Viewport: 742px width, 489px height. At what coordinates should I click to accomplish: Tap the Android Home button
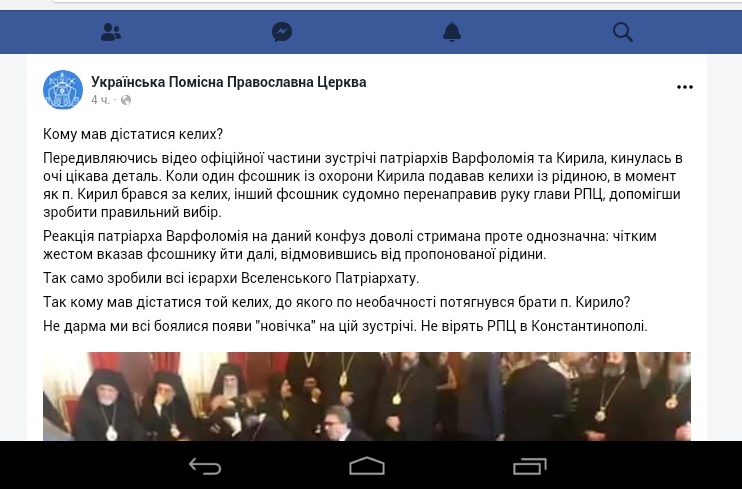point(367,466)
